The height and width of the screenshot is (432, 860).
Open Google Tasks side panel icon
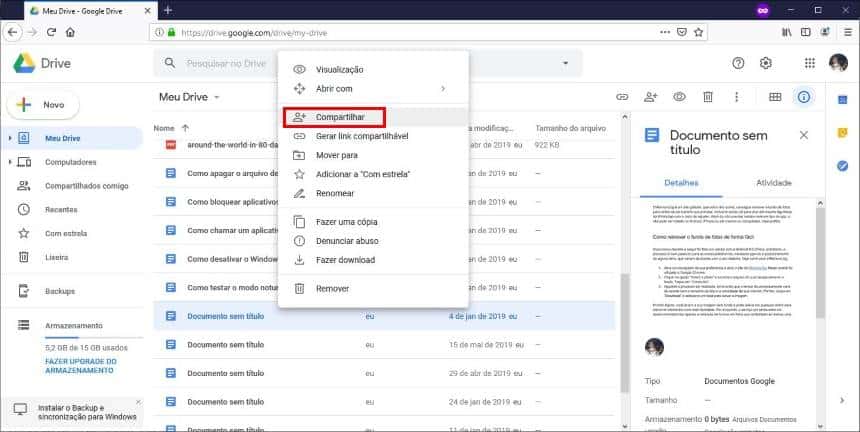coord(842,166)
